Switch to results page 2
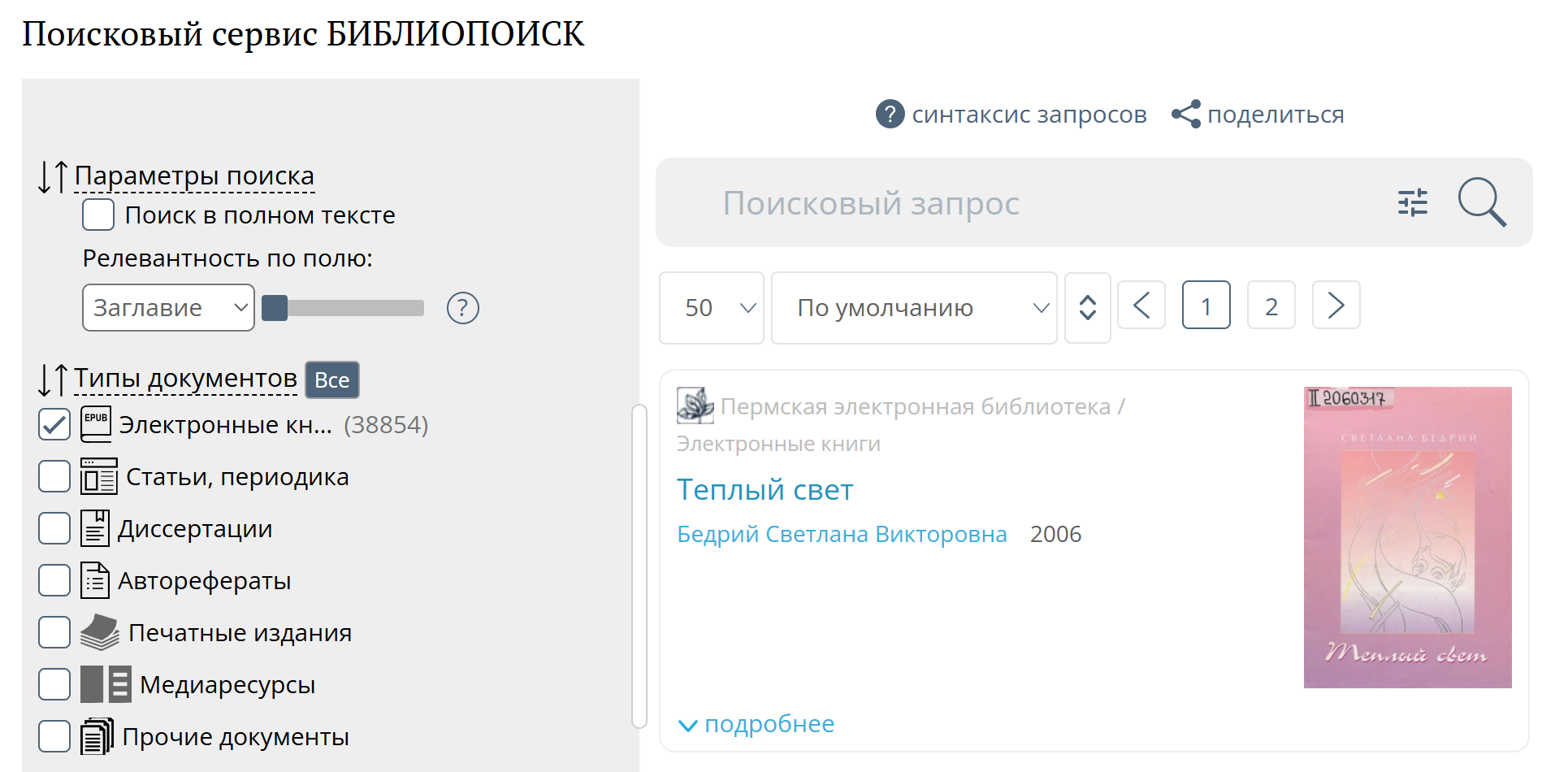This screenshot has width=1568, height=772. [1271, 306]
